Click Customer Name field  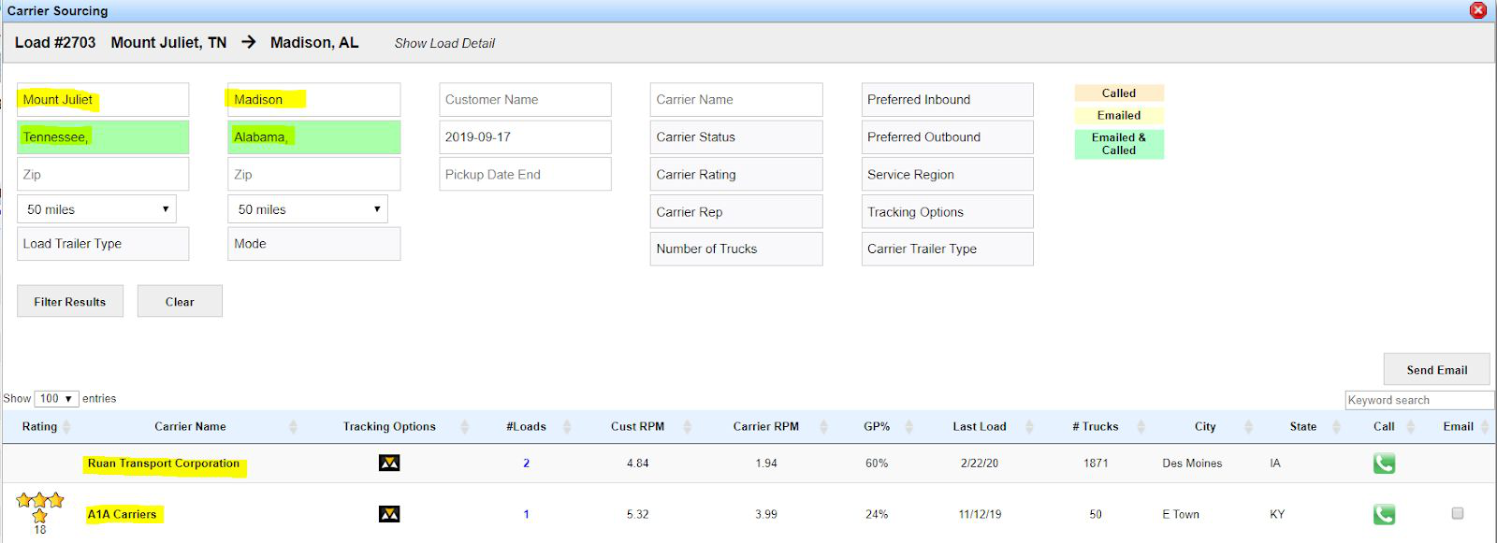pyautogui.click(x=525, y=99)
